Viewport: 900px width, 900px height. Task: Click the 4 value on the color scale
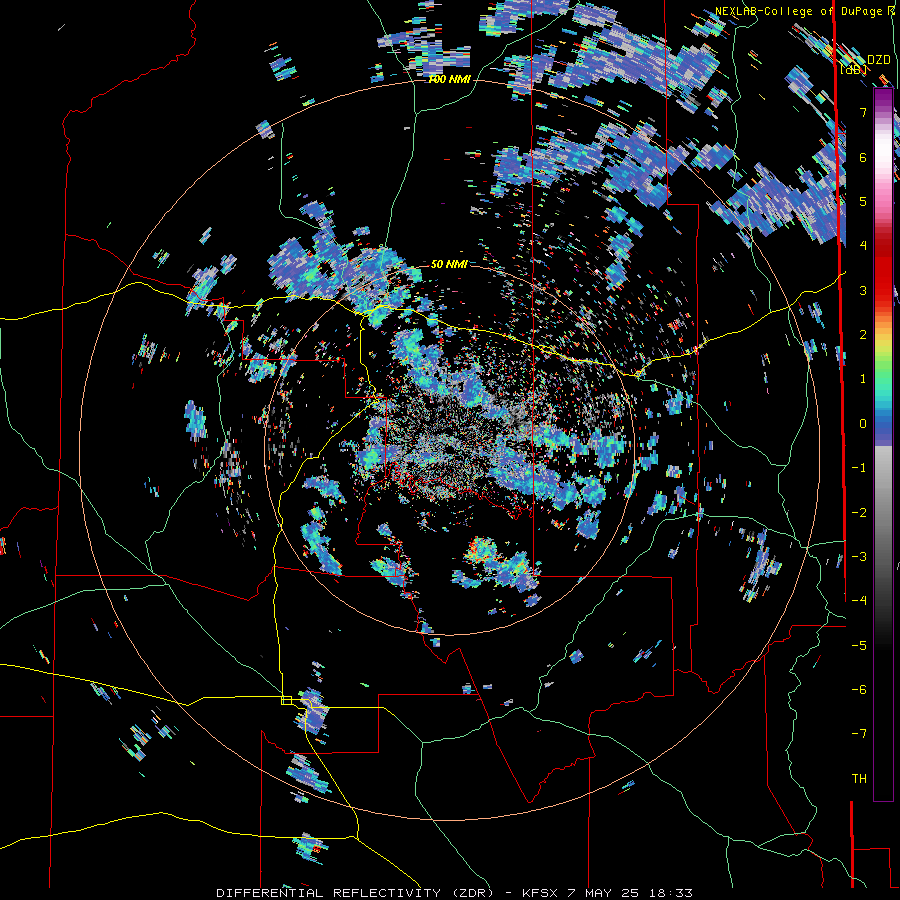click(863, 246)
